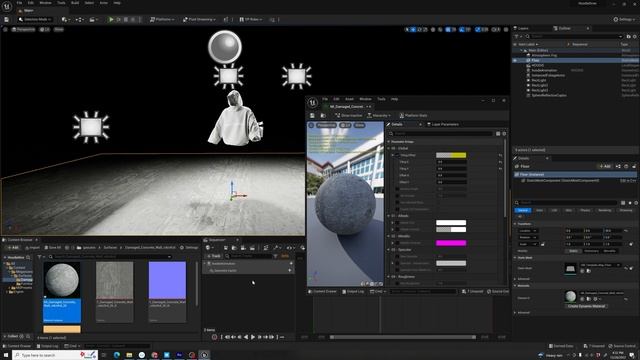Select the right rect light icon in the viewport
The height and width of the screenshot is (360, 640).
pos(296,76)
